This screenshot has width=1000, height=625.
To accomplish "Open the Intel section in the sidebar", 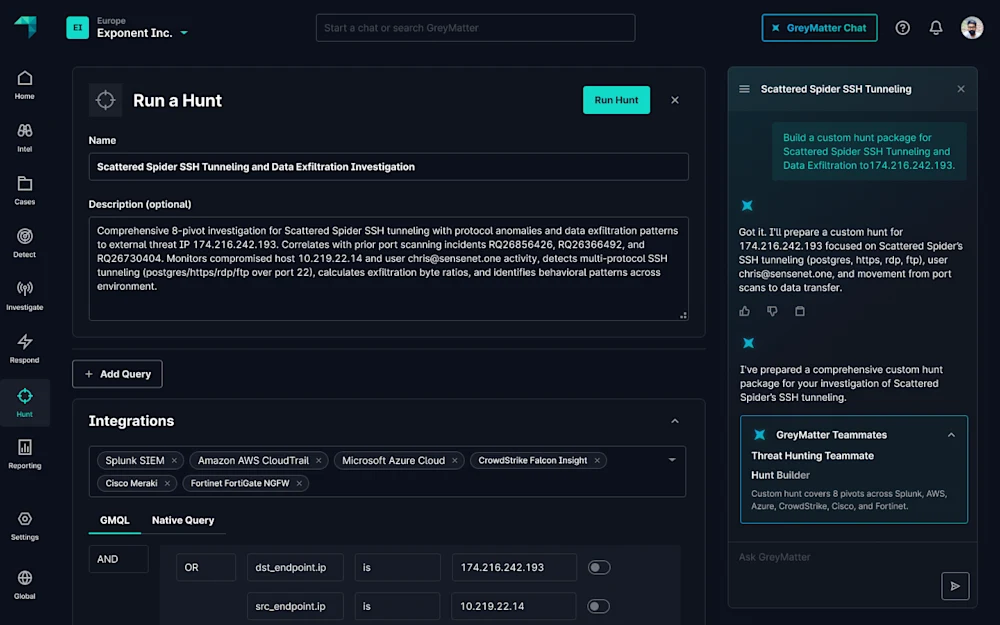I will 24,135.
